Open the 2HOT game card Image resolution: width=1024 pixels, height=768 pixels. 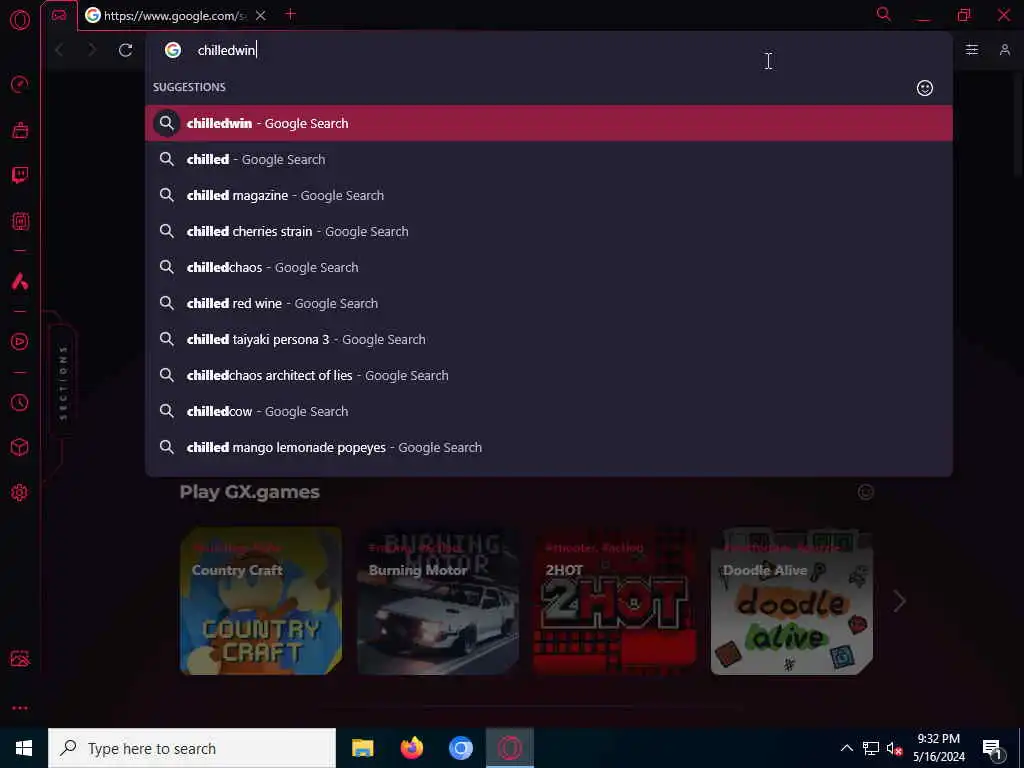click(615, 601)
